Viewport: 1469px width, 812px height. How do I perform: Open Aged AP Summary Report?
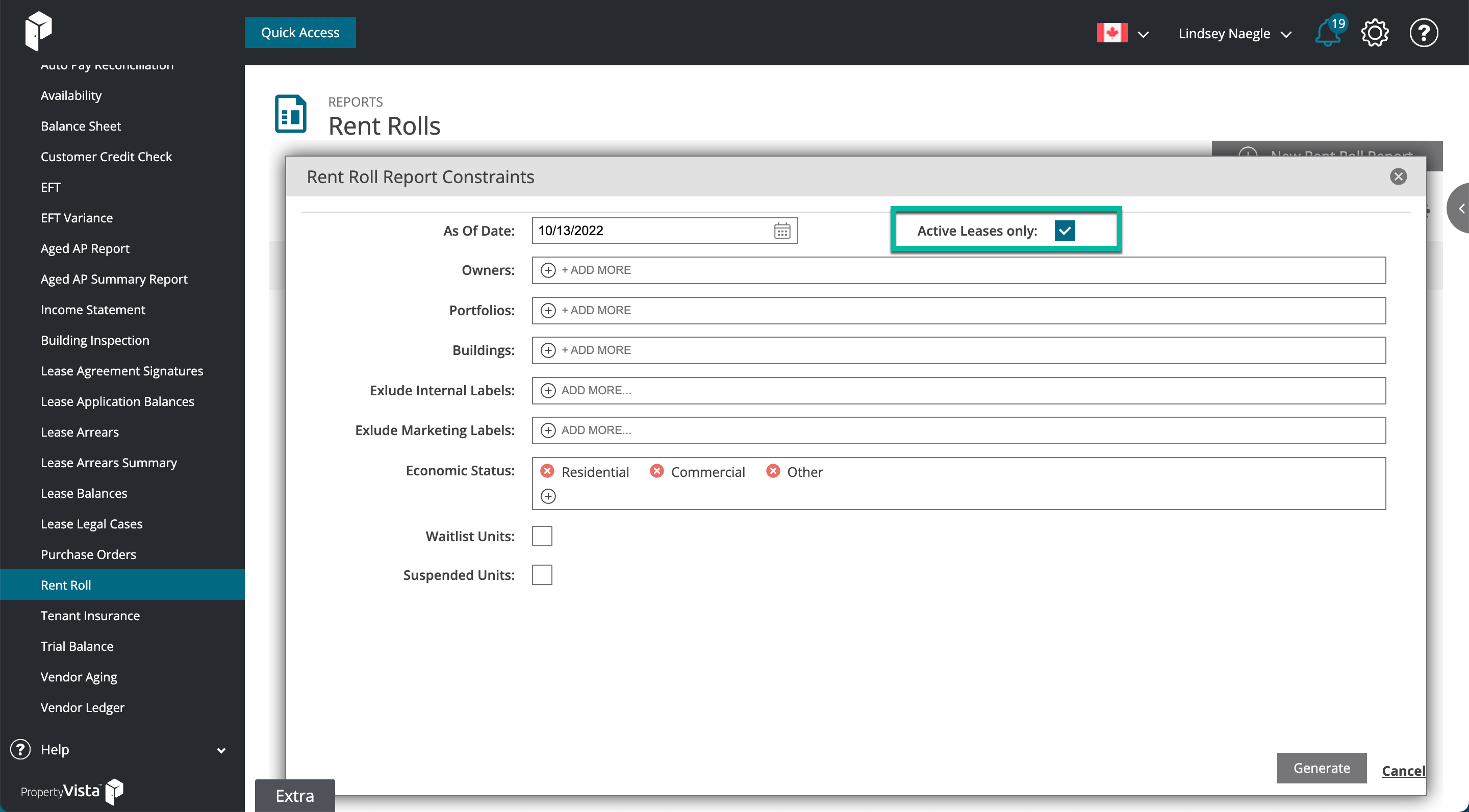point(114,279)
